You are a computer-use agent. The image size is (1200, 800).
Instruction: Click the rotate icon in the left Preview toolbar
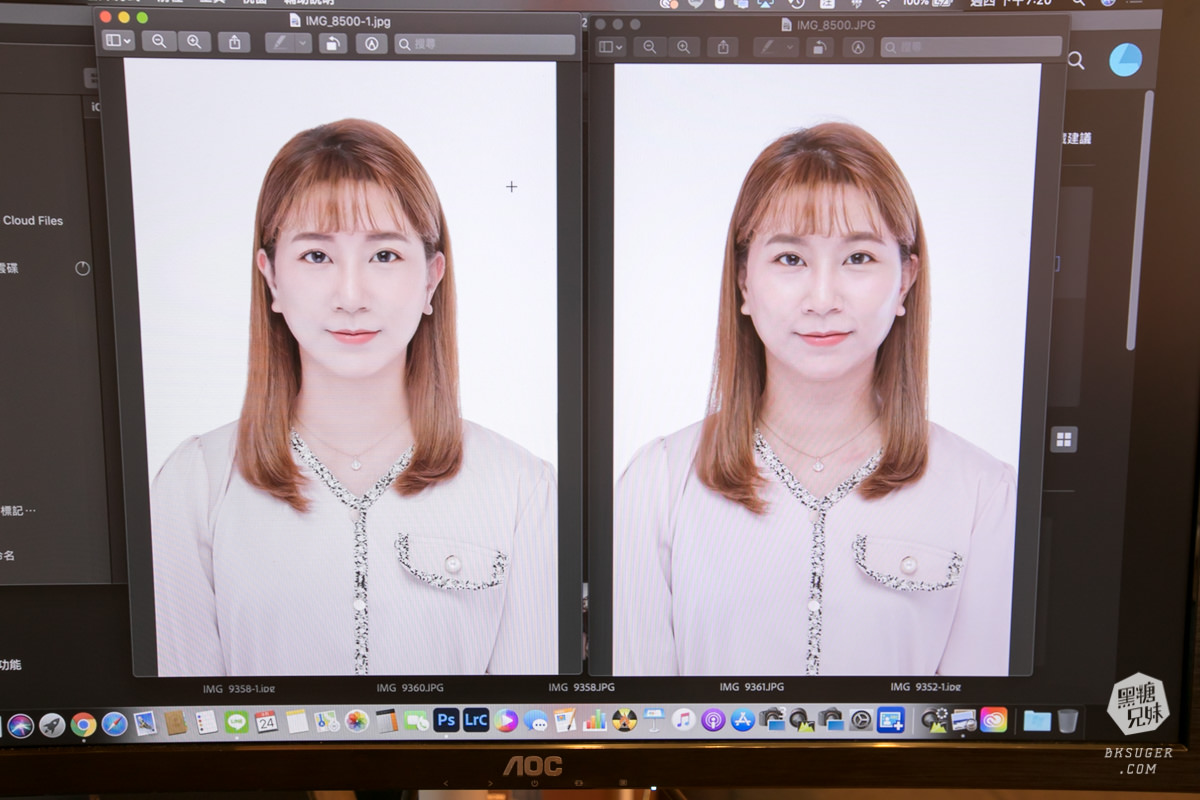click(333, 43)
